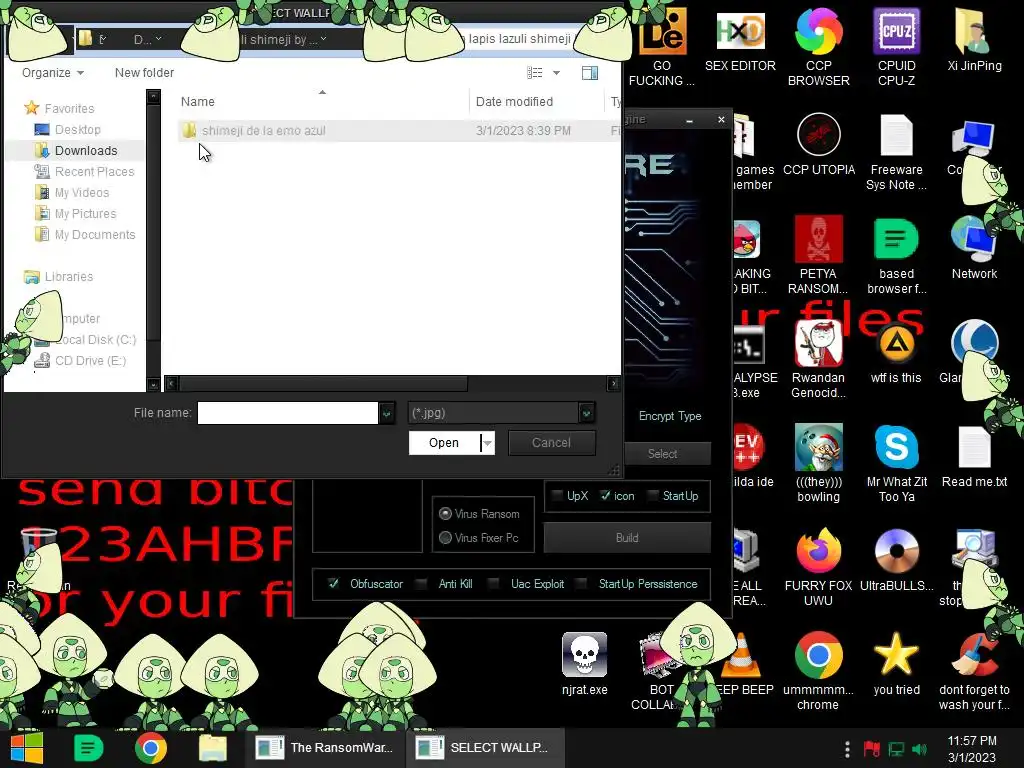Expand the File name history dropdown
Screen dimensions: 1024x768
pyautogui.click(x=387, y=413)
